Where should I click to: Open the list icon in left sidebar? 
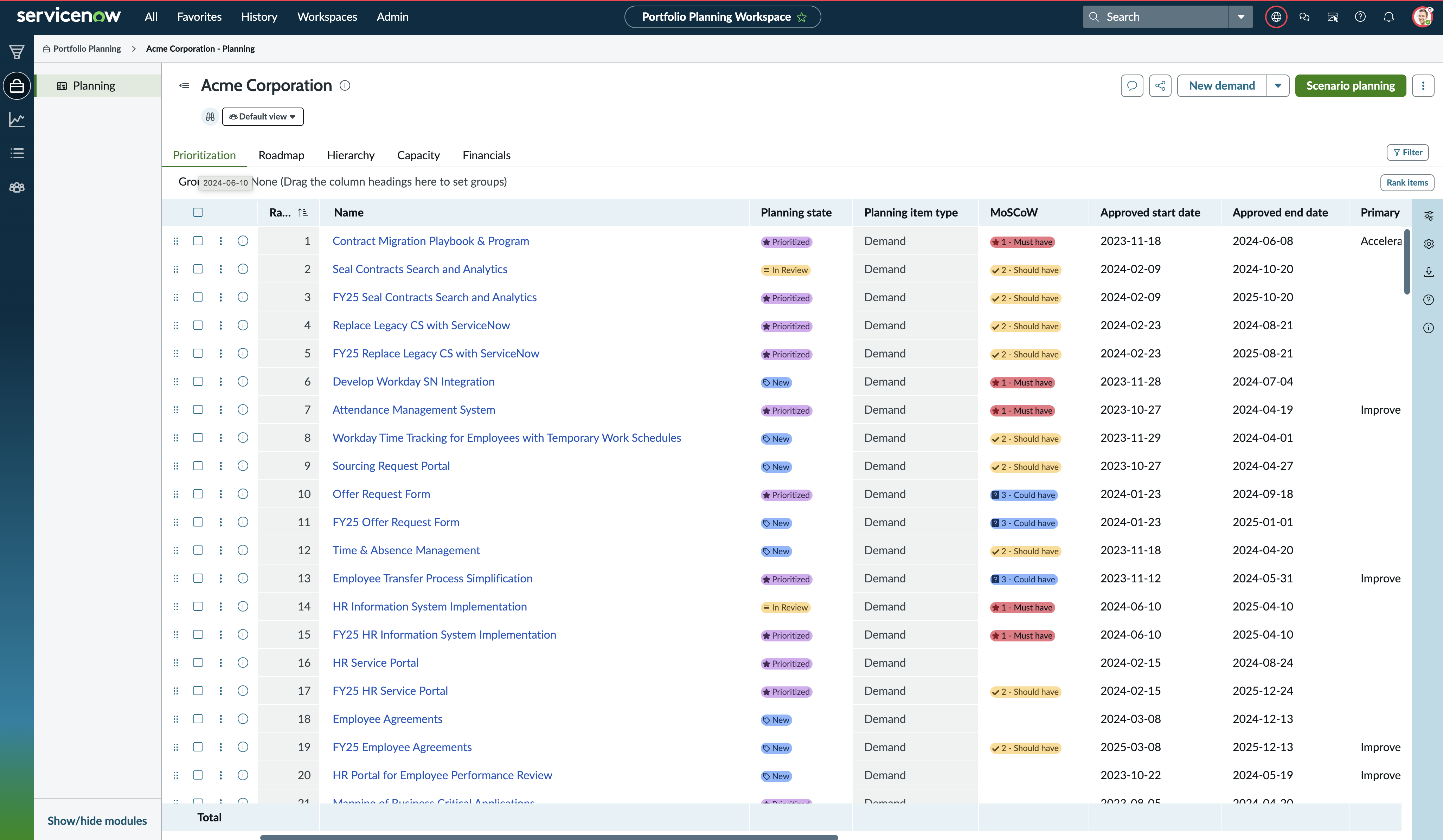[17, 153]
